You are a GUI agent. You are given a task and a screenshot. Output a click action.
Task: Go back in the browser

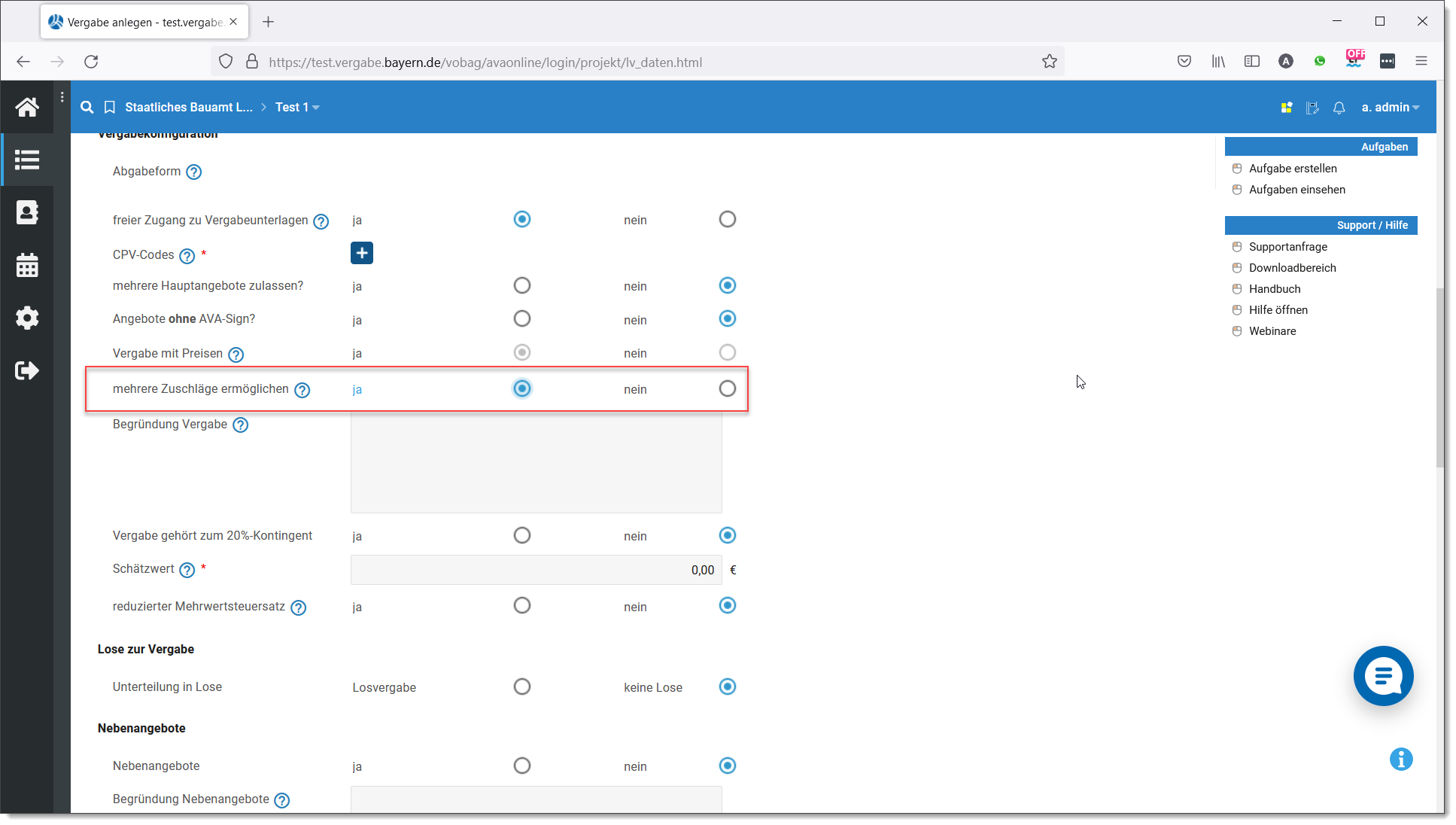coord(23,62)
